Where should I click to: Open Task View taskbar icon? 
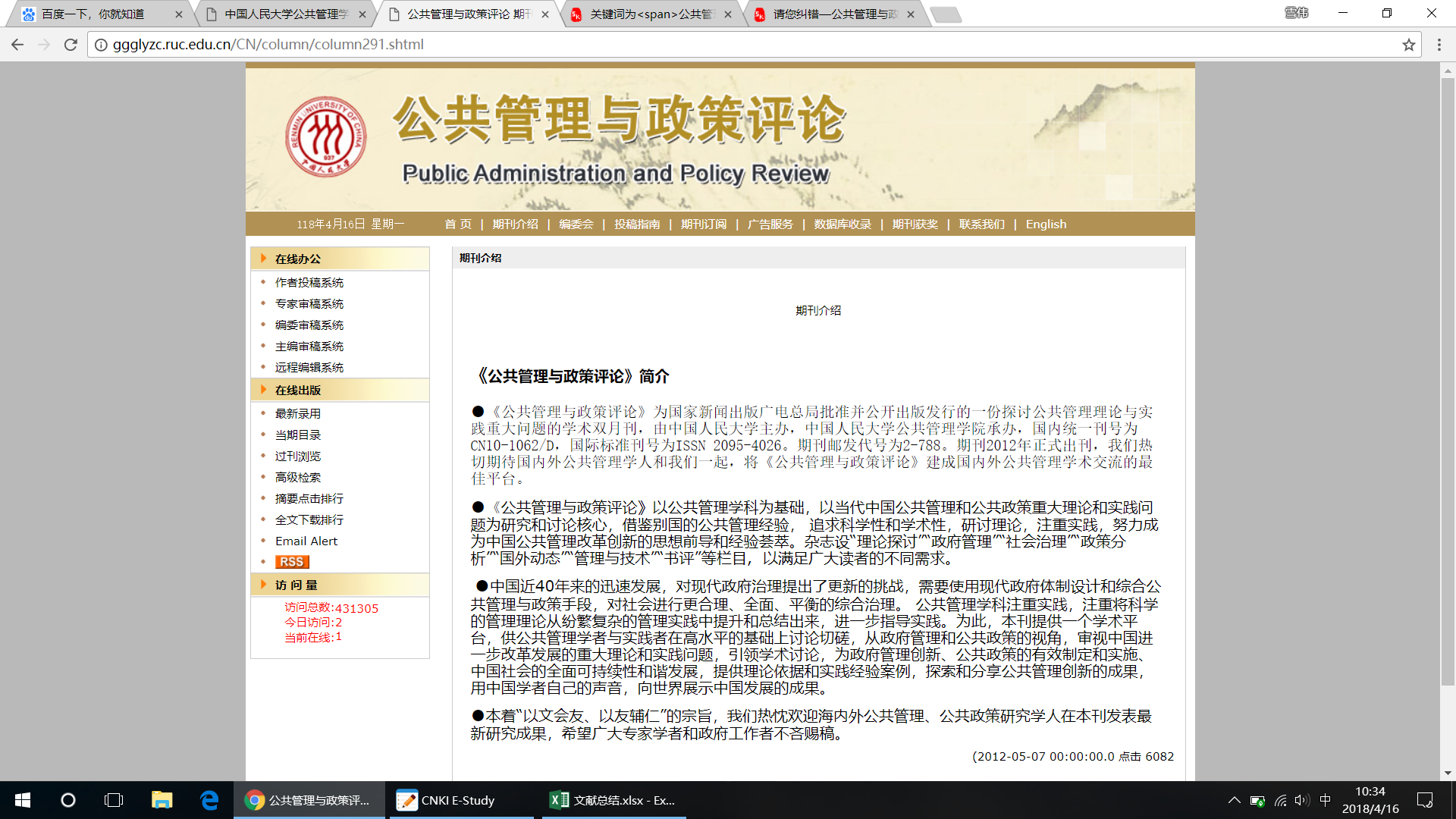[114, 800]
